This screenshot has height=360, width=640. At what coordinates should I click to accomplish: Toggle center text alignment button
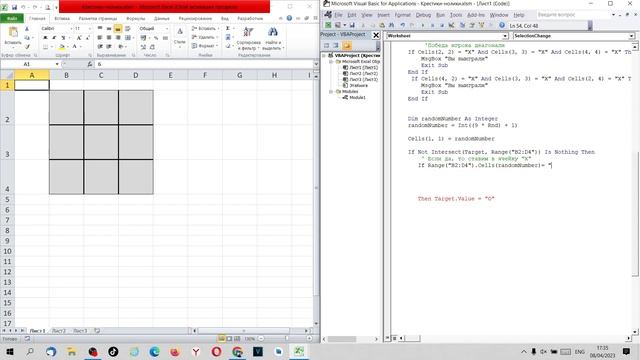[109, 38]
